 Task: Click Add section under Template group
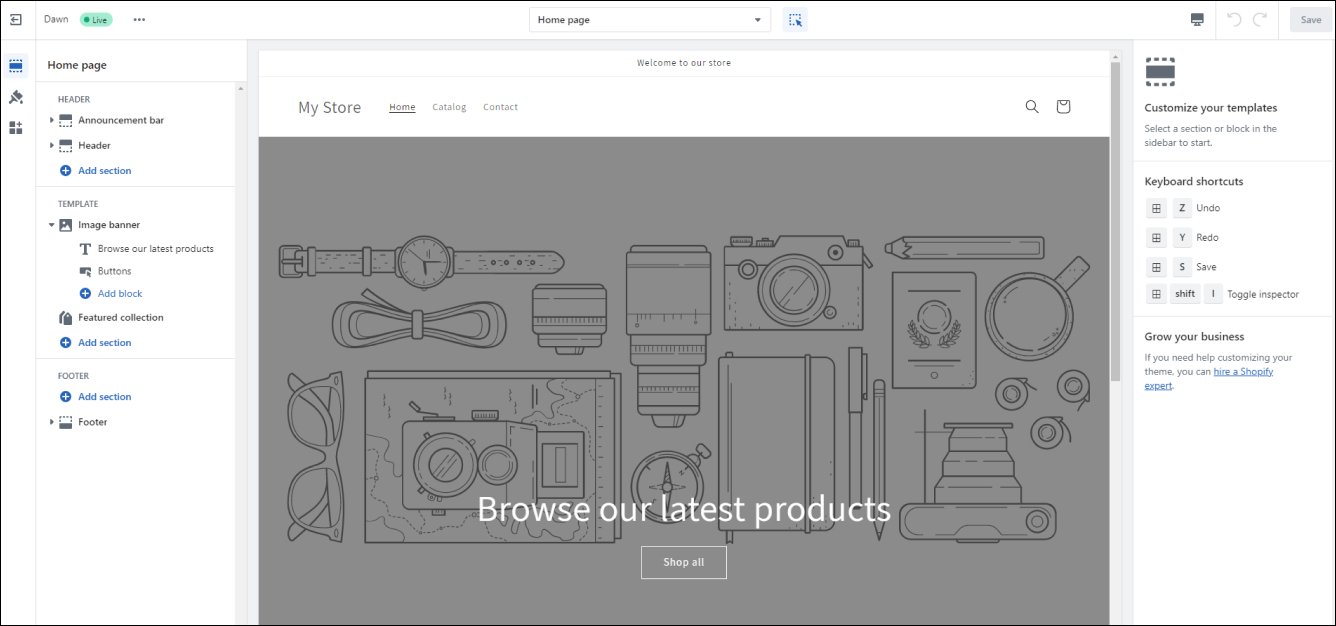104,343
